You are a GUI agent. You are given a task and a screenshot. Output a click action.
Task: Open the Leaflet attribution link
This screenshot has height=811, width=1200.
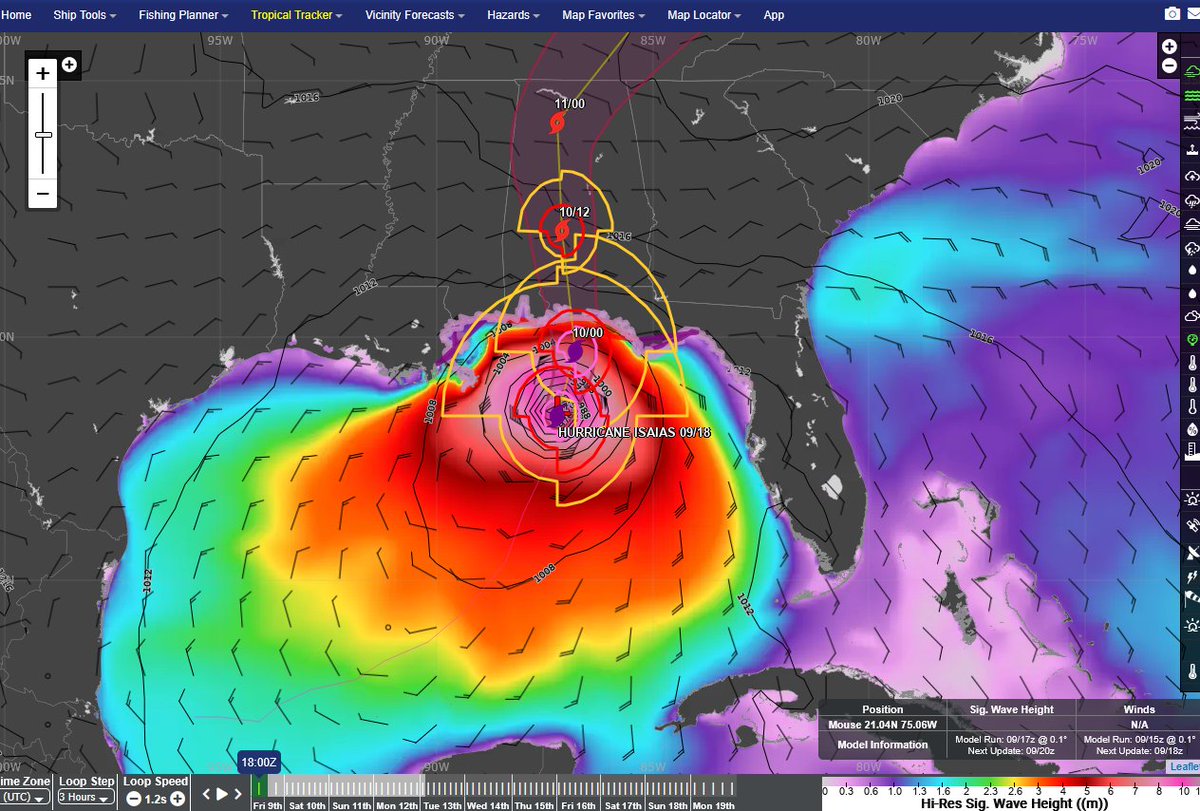pyautogui.click(x=1184, y=767)
